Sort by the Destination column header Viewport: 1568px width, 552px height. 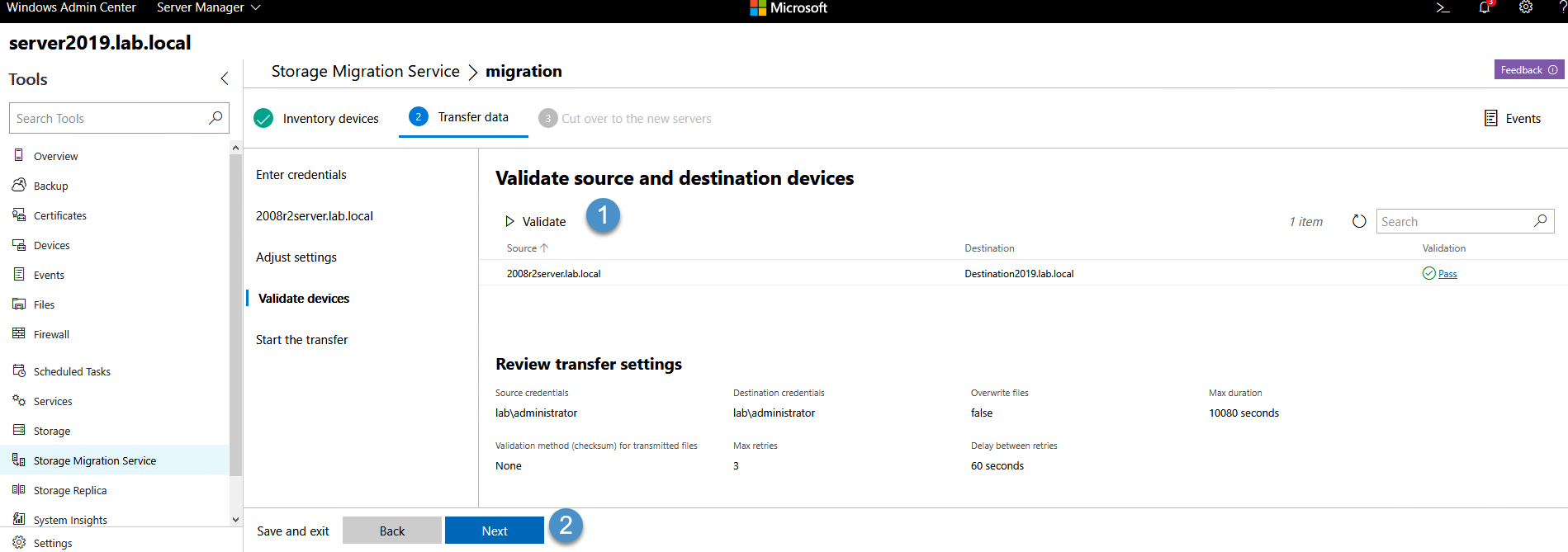click(989, 248)
